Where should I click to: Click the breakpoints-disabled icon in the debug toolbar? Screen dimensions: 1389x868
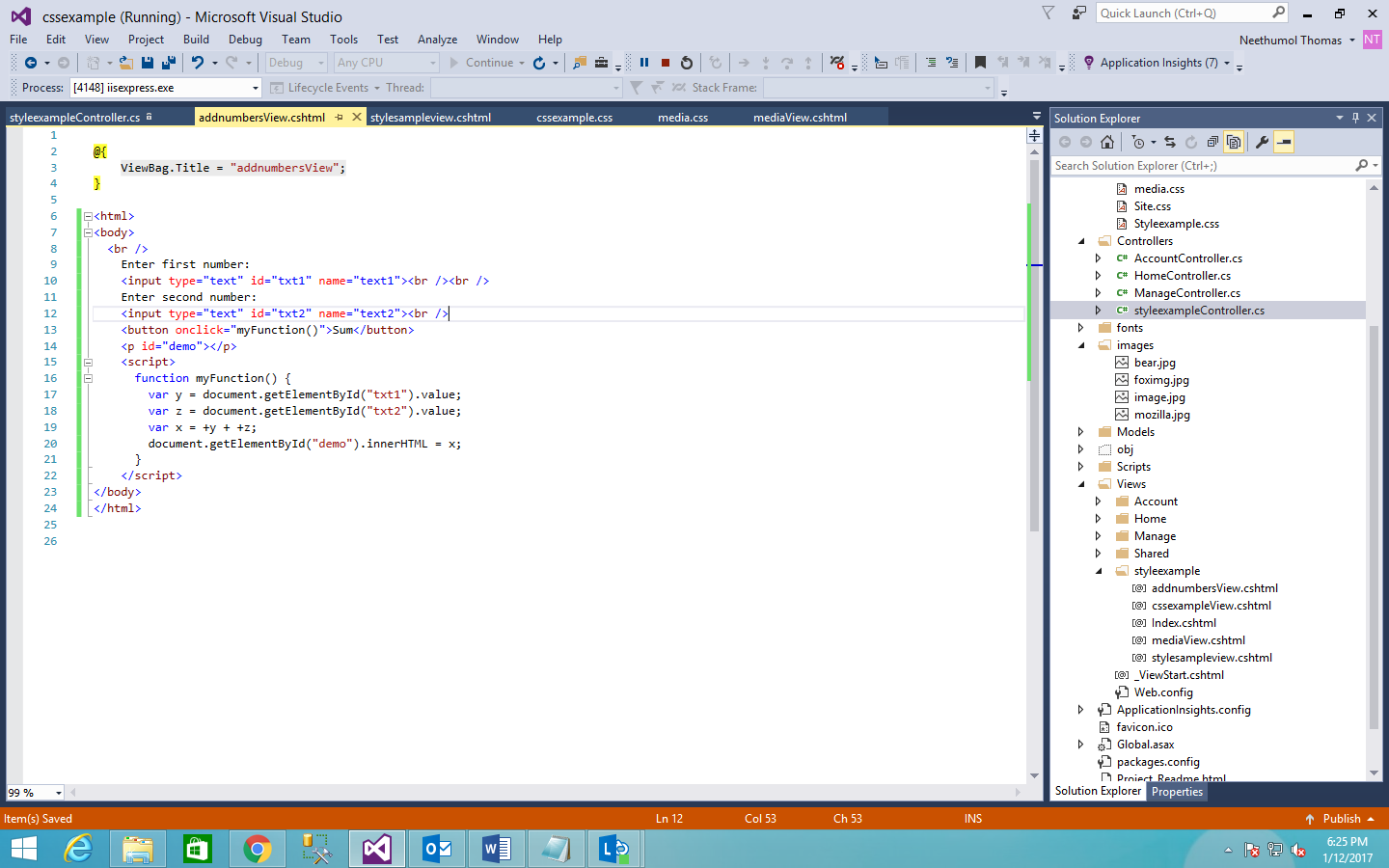point(837,63)
